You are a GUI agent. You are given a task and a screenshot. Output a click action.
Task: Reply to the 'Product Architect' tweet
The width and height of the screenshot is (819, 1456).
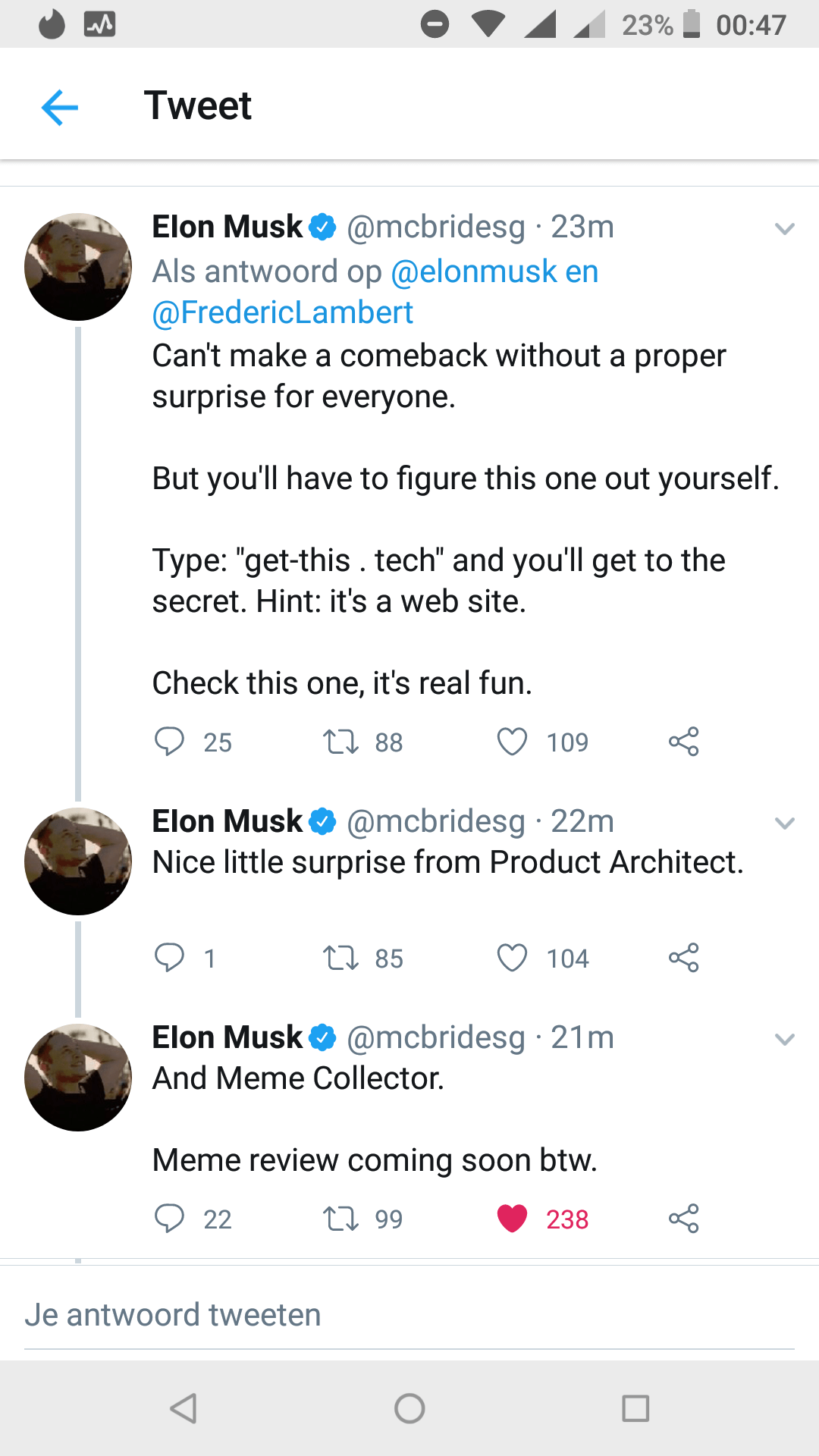pyautogui.click(x=169, y=958)
